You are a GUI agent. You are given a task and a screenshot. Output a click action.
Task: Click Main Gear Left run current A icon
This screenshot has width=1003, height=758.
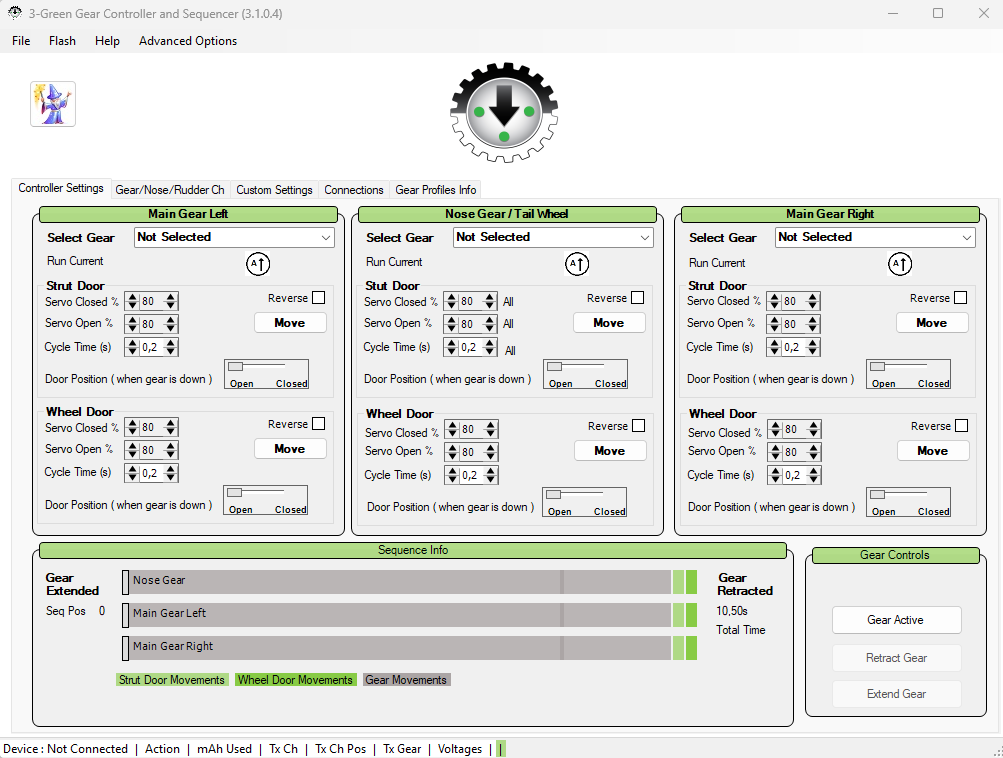[x=258, y=264]
